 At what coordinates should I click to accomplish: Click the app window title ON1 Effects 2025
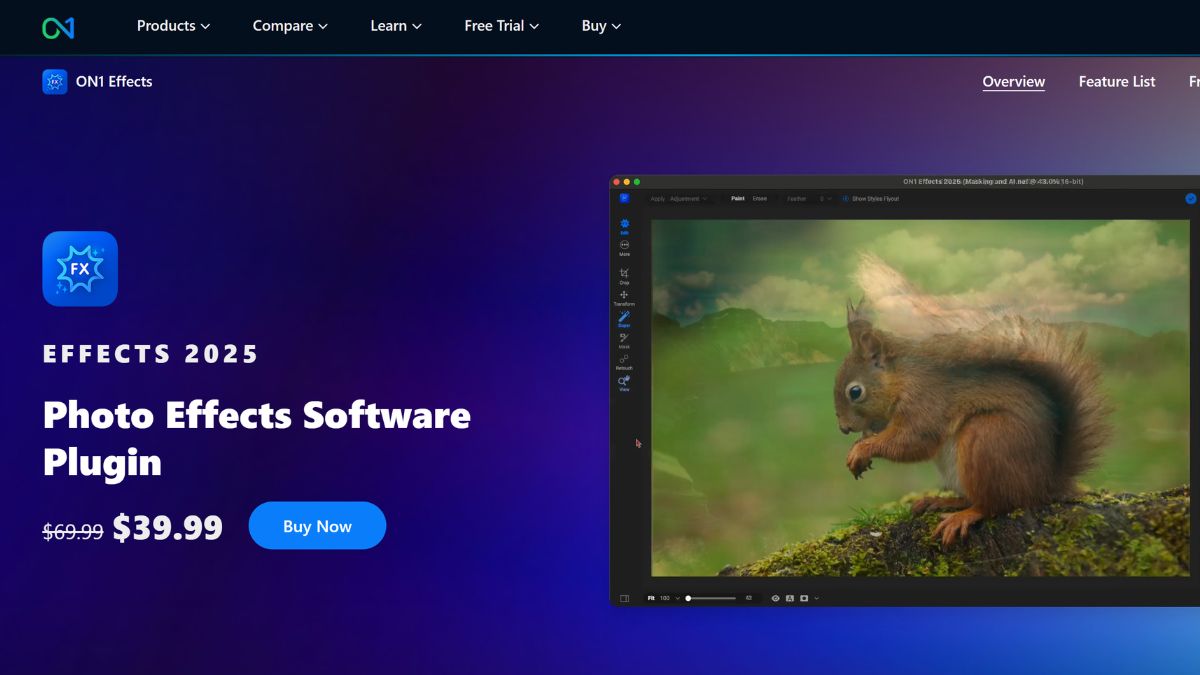coord(993,182)
